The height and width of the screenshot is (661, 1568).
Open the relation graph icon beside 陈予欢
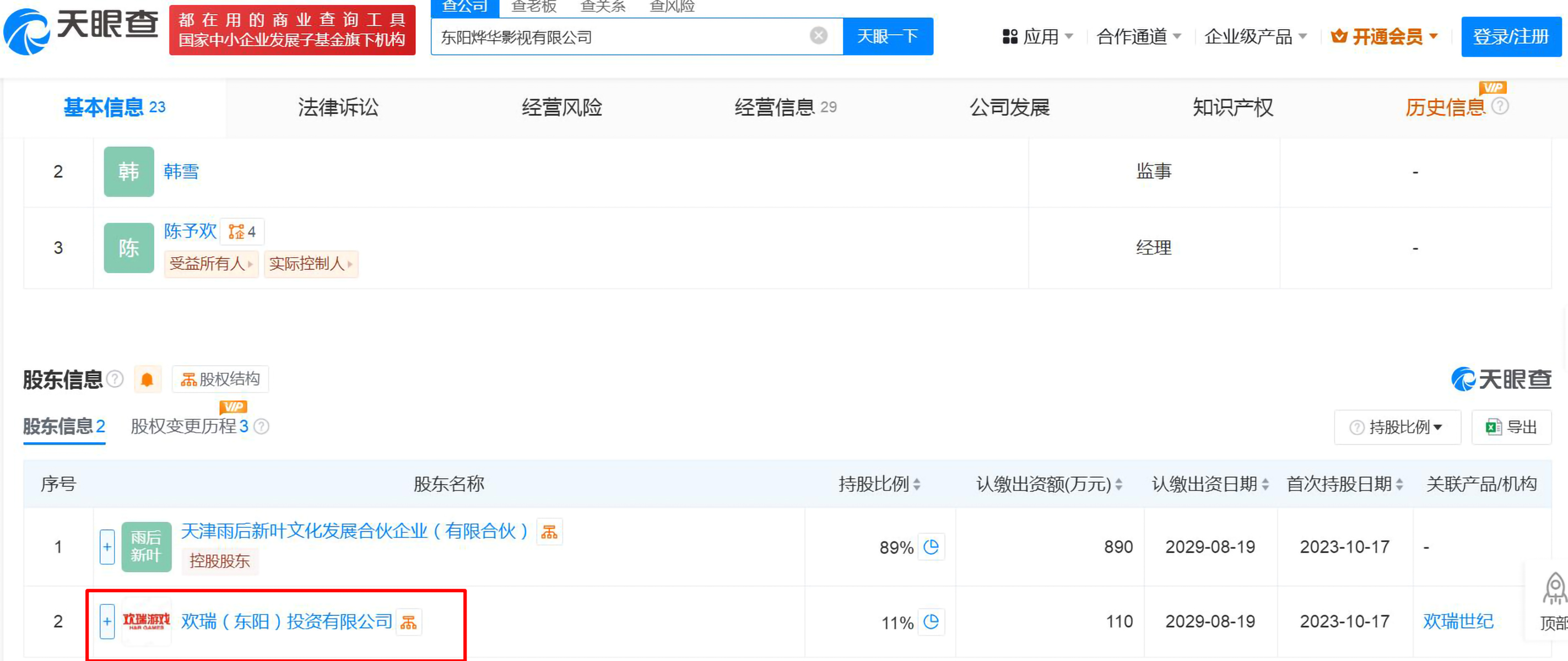click(x=242, y=232)
